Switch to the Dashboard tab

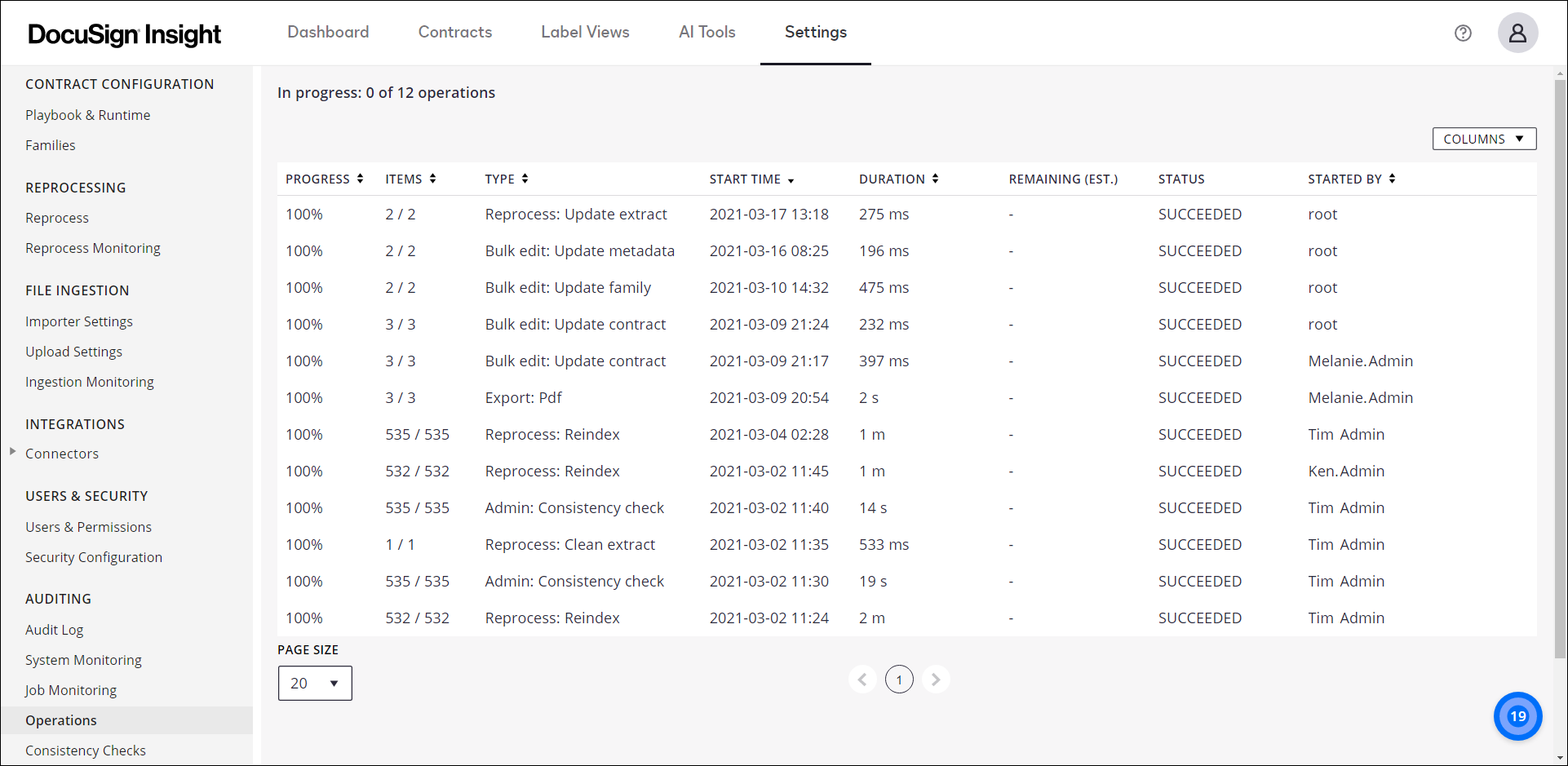(328, 32)
